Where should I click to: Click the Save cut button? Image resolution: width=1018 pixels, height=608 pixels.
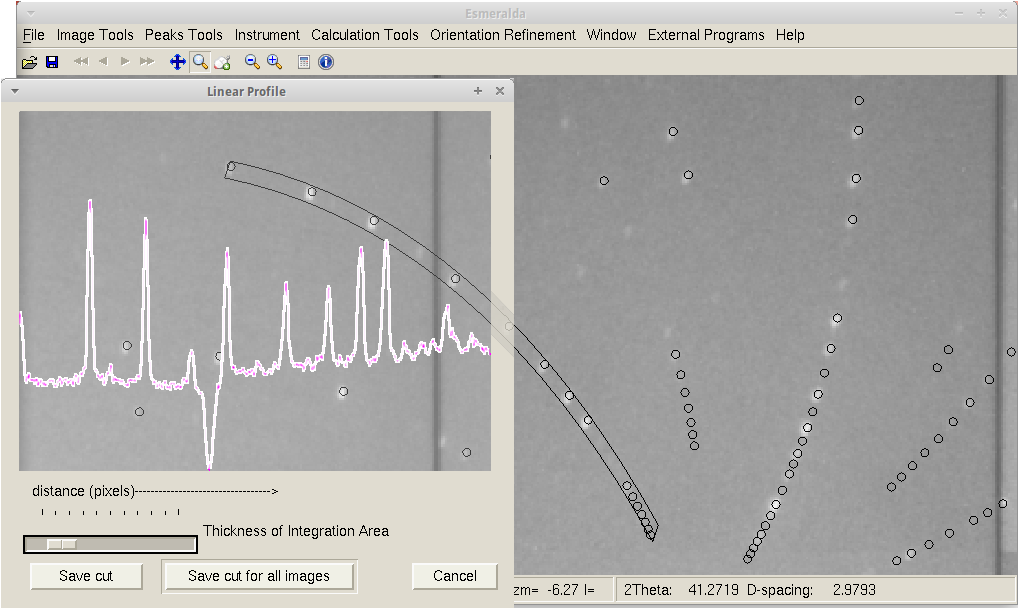(x=86, y=576)
